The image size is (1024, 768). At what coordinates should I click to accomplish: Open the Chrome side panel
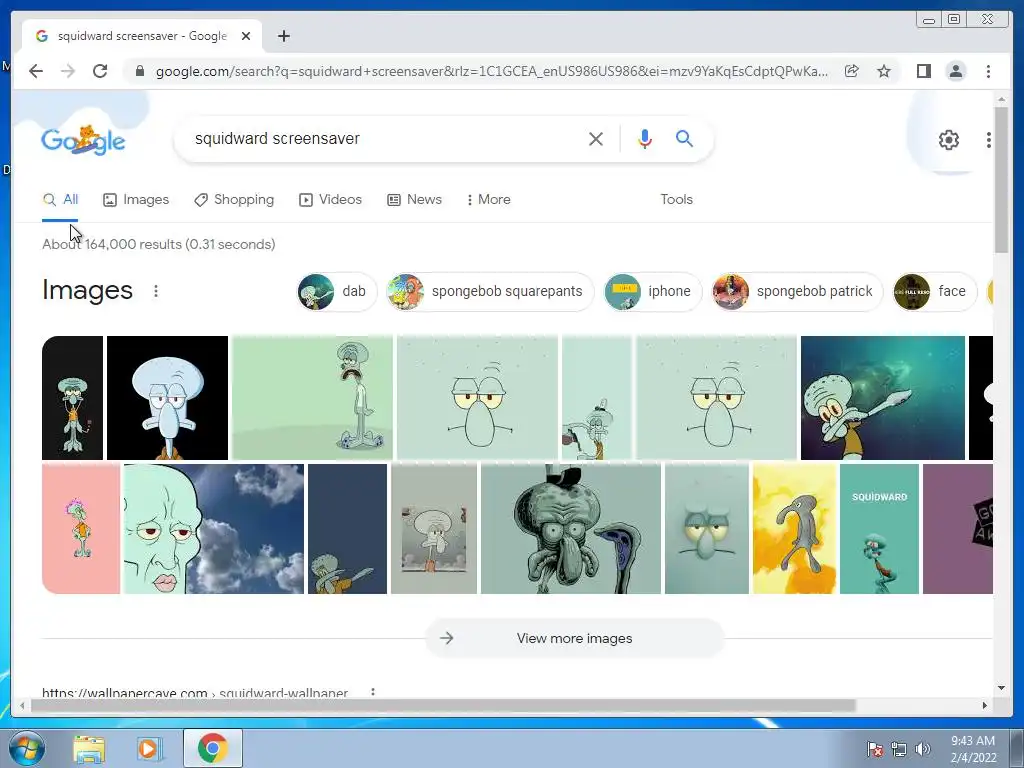pos(923,71)
